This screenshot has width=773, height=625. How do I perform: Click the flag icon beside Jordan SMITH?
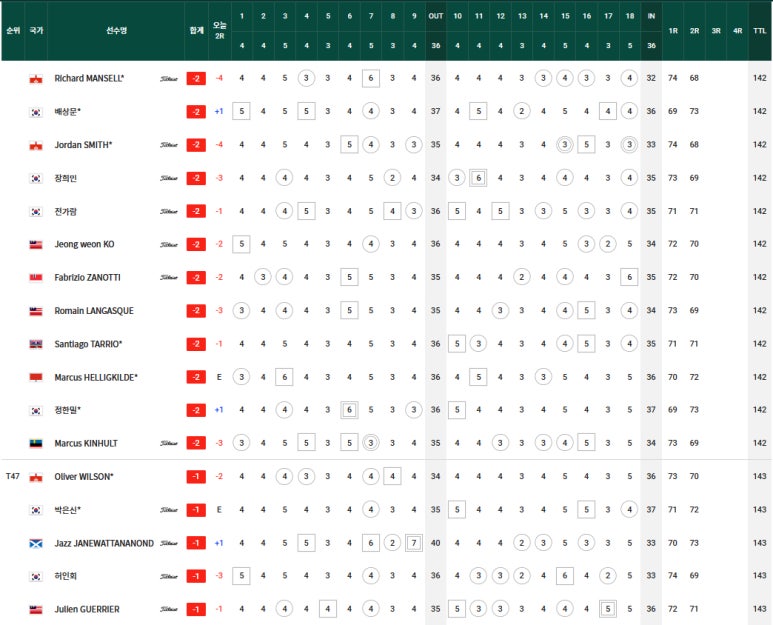coord(35,145)
